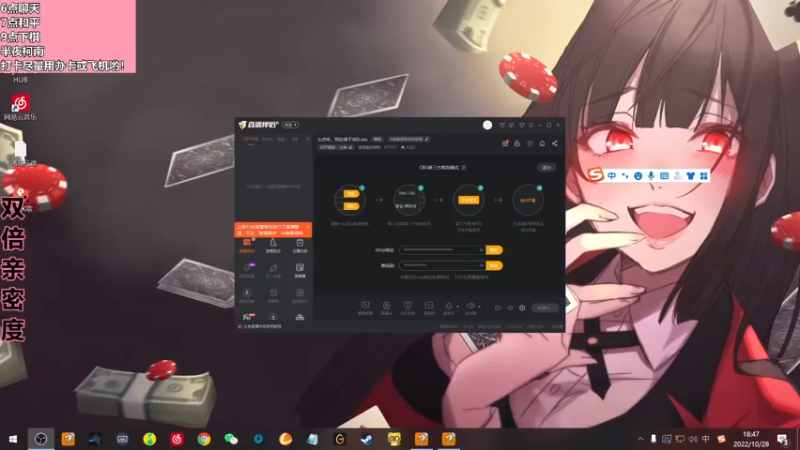Image resolution: width=800 pixels, height=450 pixels.
Task: Select the first scene tab underlined in orange
Action: 250,139
